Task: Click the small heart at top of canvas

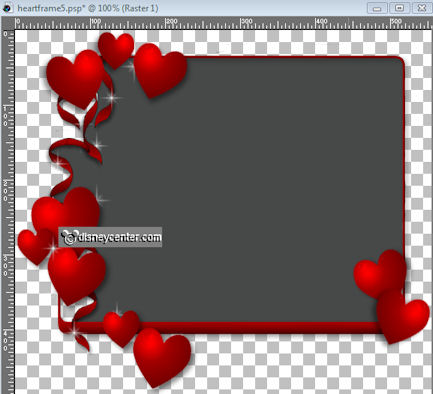Action: pyautogui.click(x=116, y=50)
